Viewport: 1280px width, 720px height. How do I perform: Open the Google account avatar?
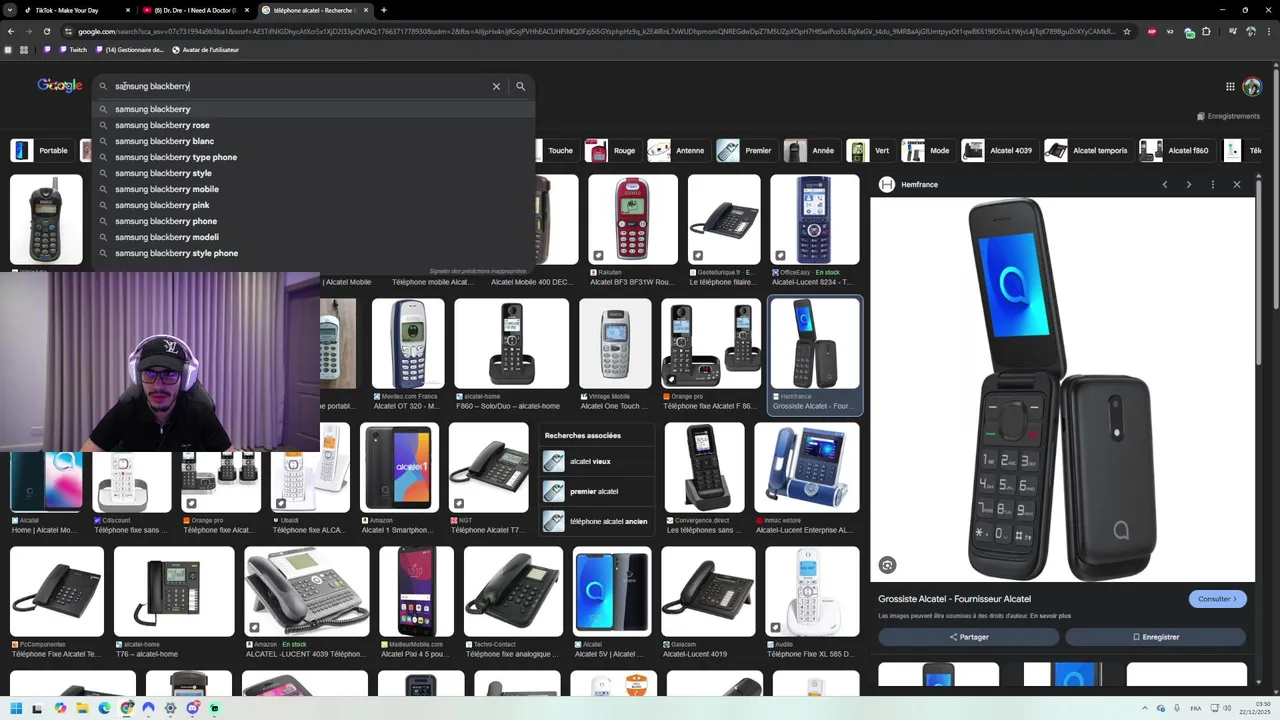1251,87
